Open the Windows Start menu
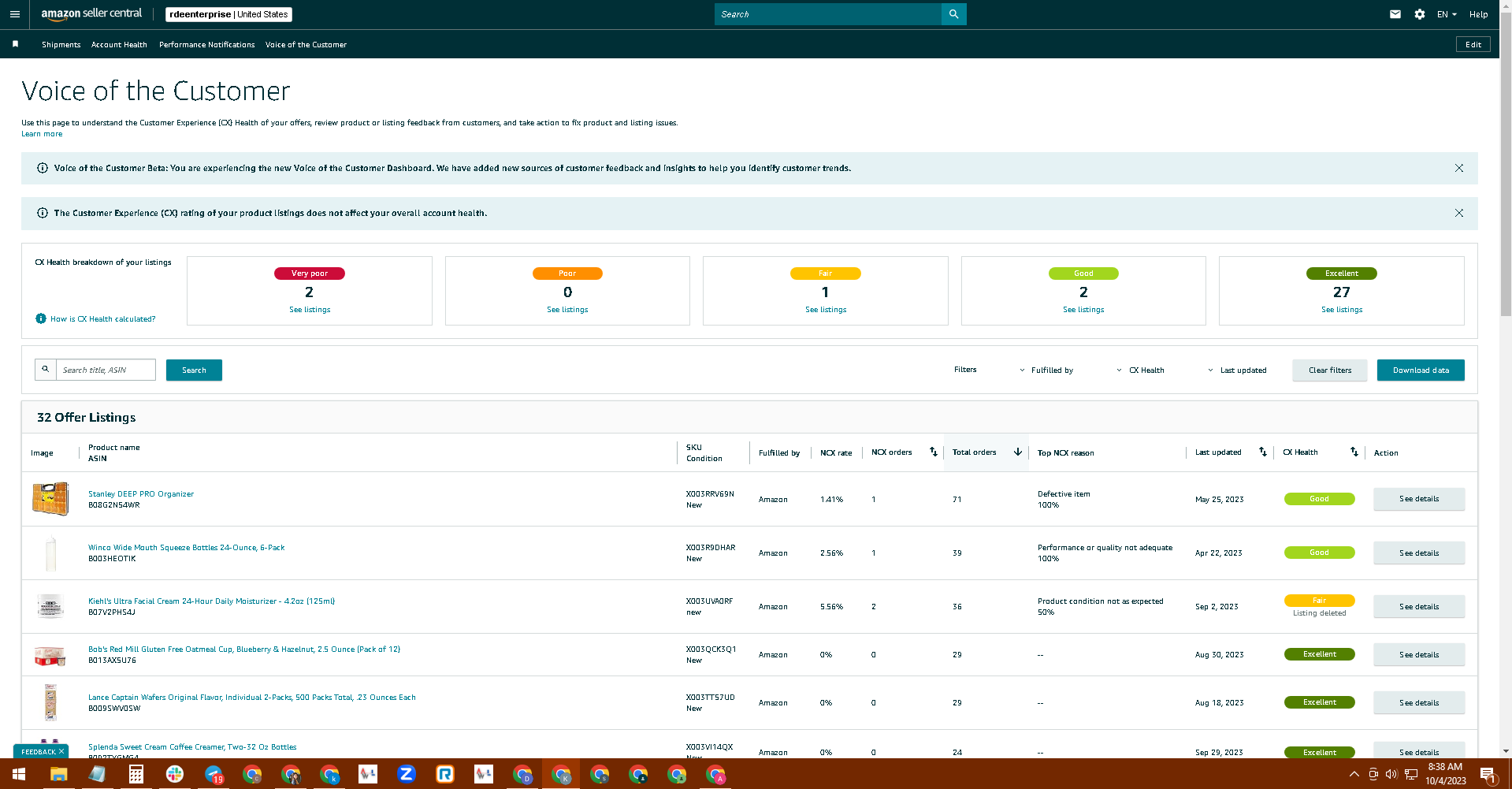1512x789 pixels. 19,774
